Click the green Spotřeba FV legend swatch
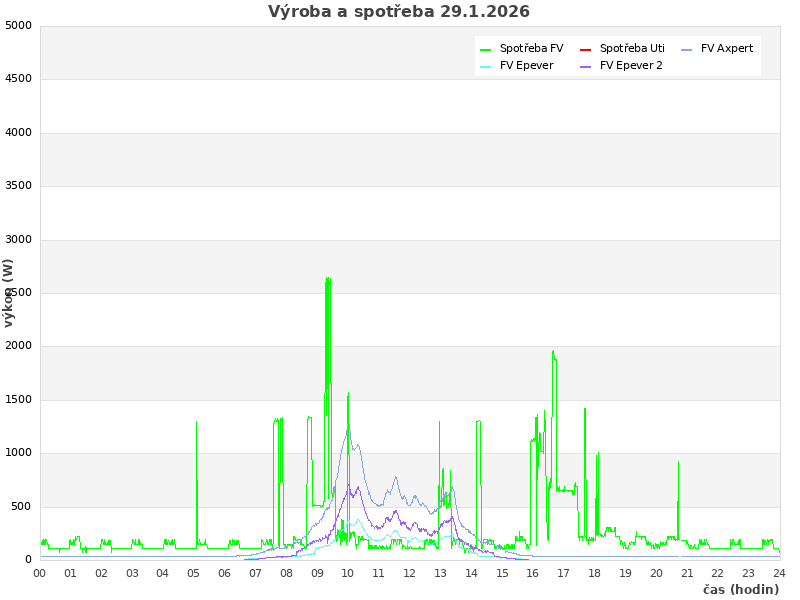This screenshot has height=600, width=800. 486,49
